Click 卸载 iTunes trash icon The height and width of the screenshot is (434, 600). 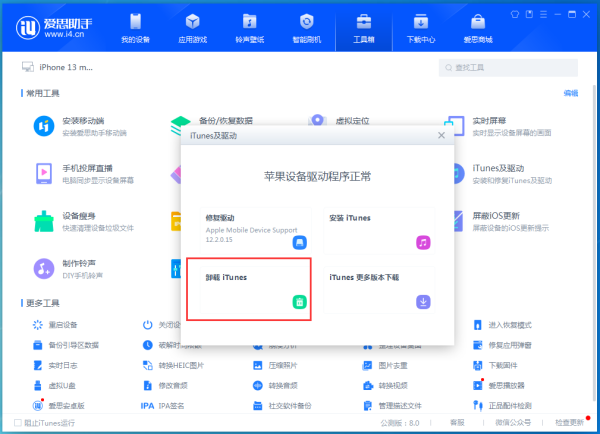[298, 301]
